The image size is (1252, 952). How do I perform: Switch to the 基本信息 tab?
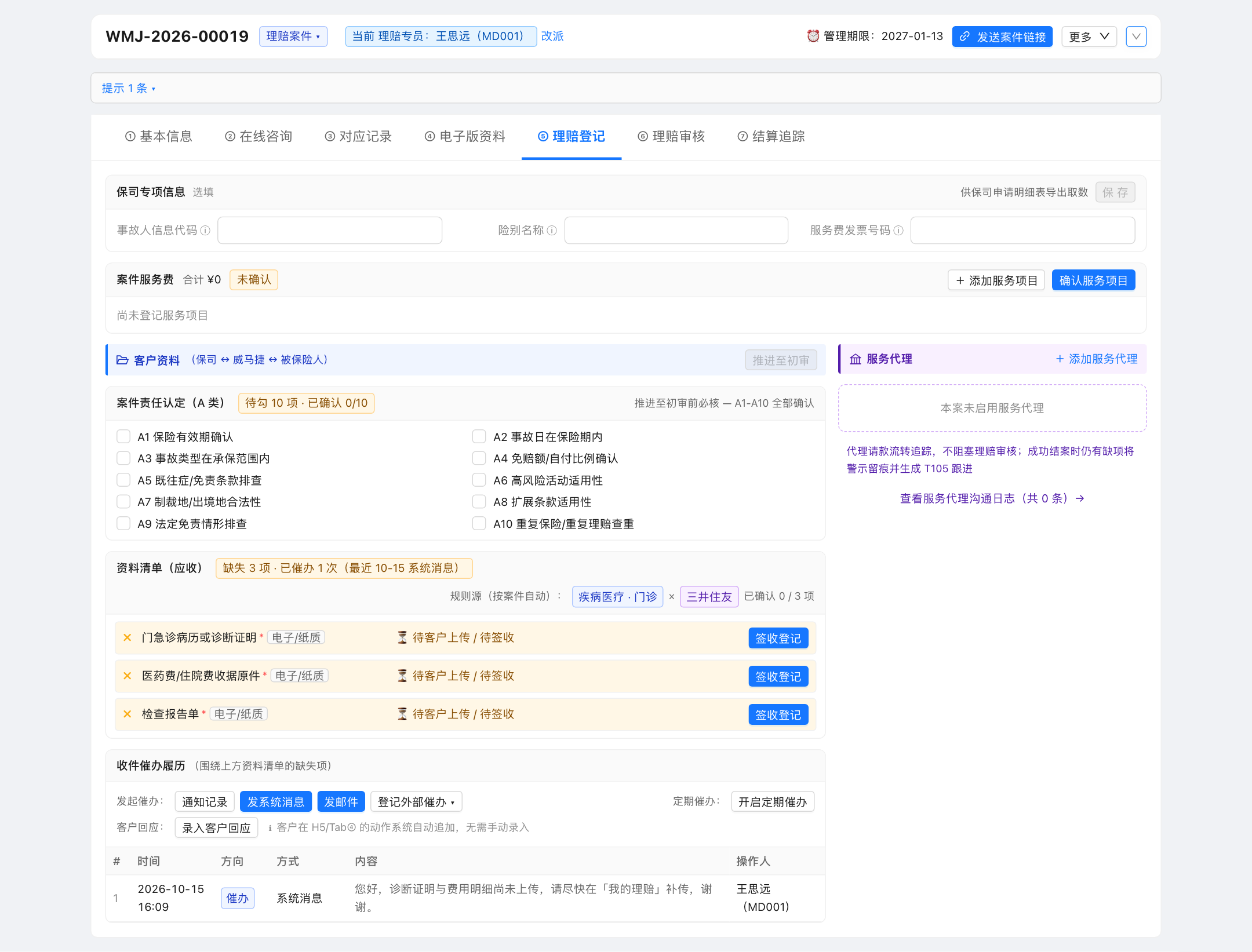(158, 136)
